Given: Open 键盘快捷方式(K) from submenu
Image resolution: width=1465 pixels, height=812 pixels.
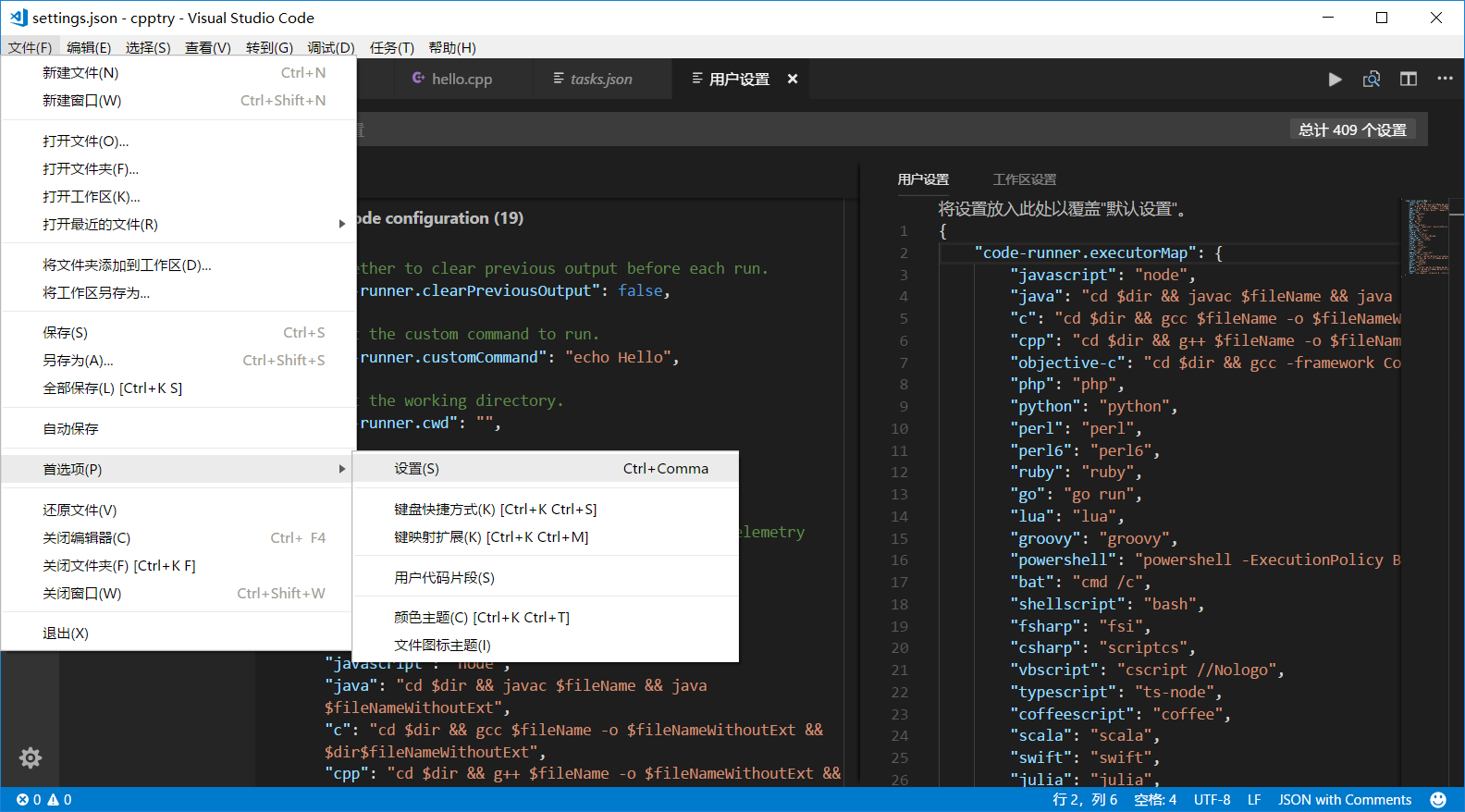Looking at the screenshot, I should 546,510.
